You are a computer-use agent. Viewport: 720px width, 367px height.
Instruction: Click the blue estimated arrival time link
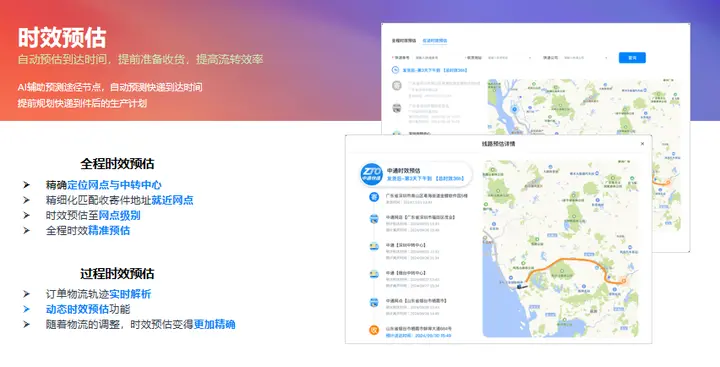(x=418, y=336)
